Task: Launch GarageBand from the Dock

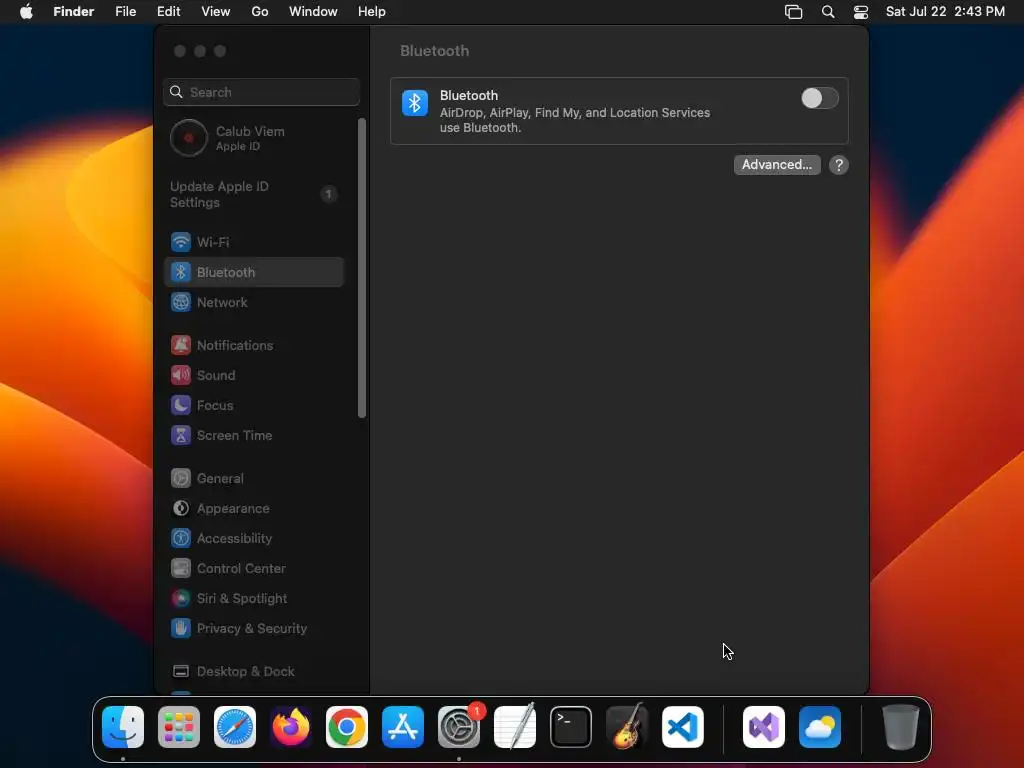Action: [x=627, y=727]
